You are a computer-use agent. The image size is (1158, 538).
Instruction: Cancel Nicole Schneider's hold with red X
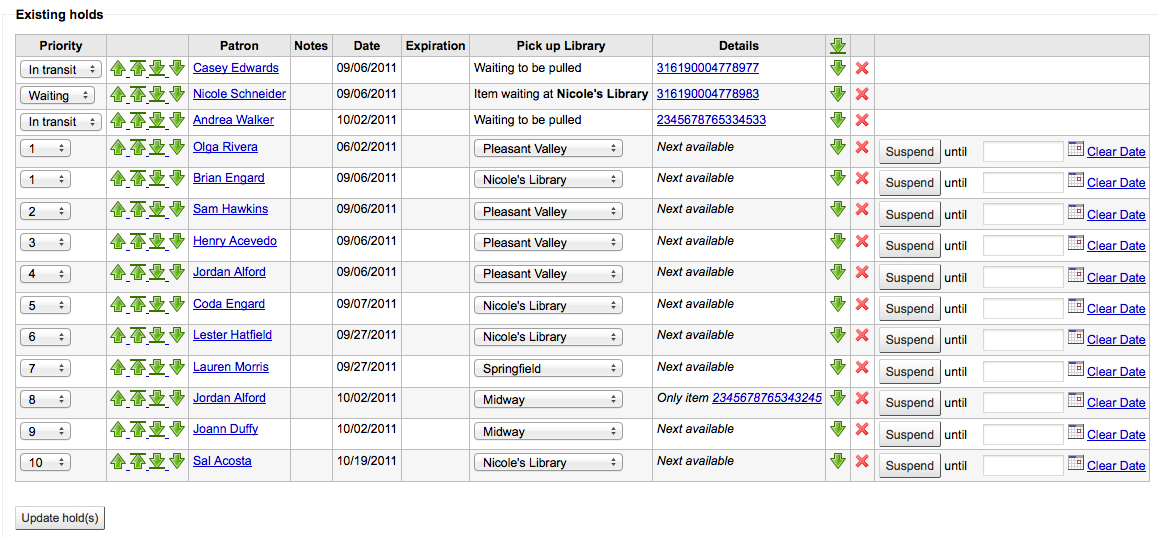click(861, 95)
